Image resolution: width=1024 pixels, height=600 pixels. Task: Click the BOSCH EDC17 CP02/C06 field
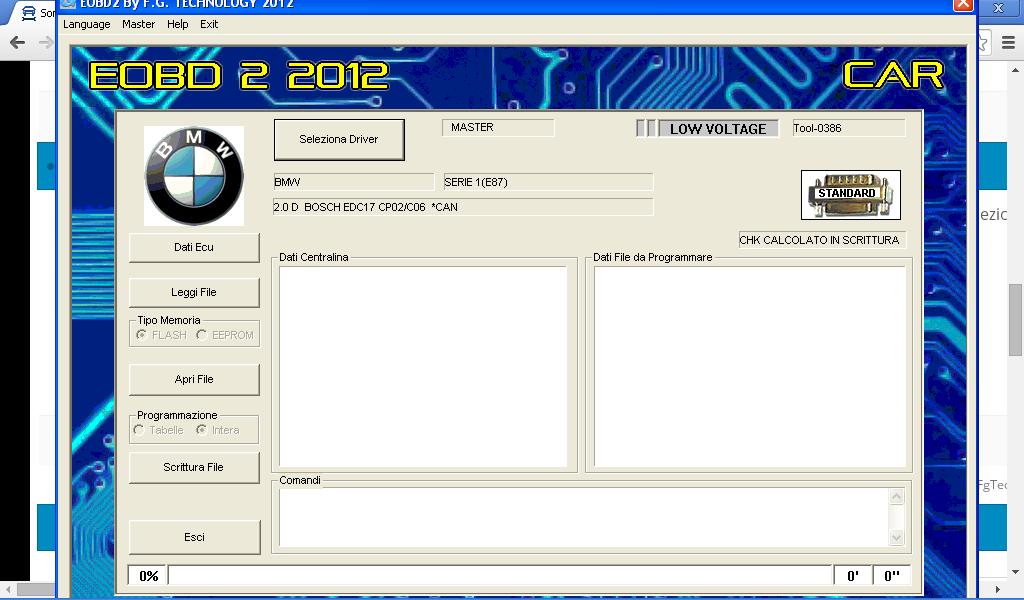click(463, 207)
